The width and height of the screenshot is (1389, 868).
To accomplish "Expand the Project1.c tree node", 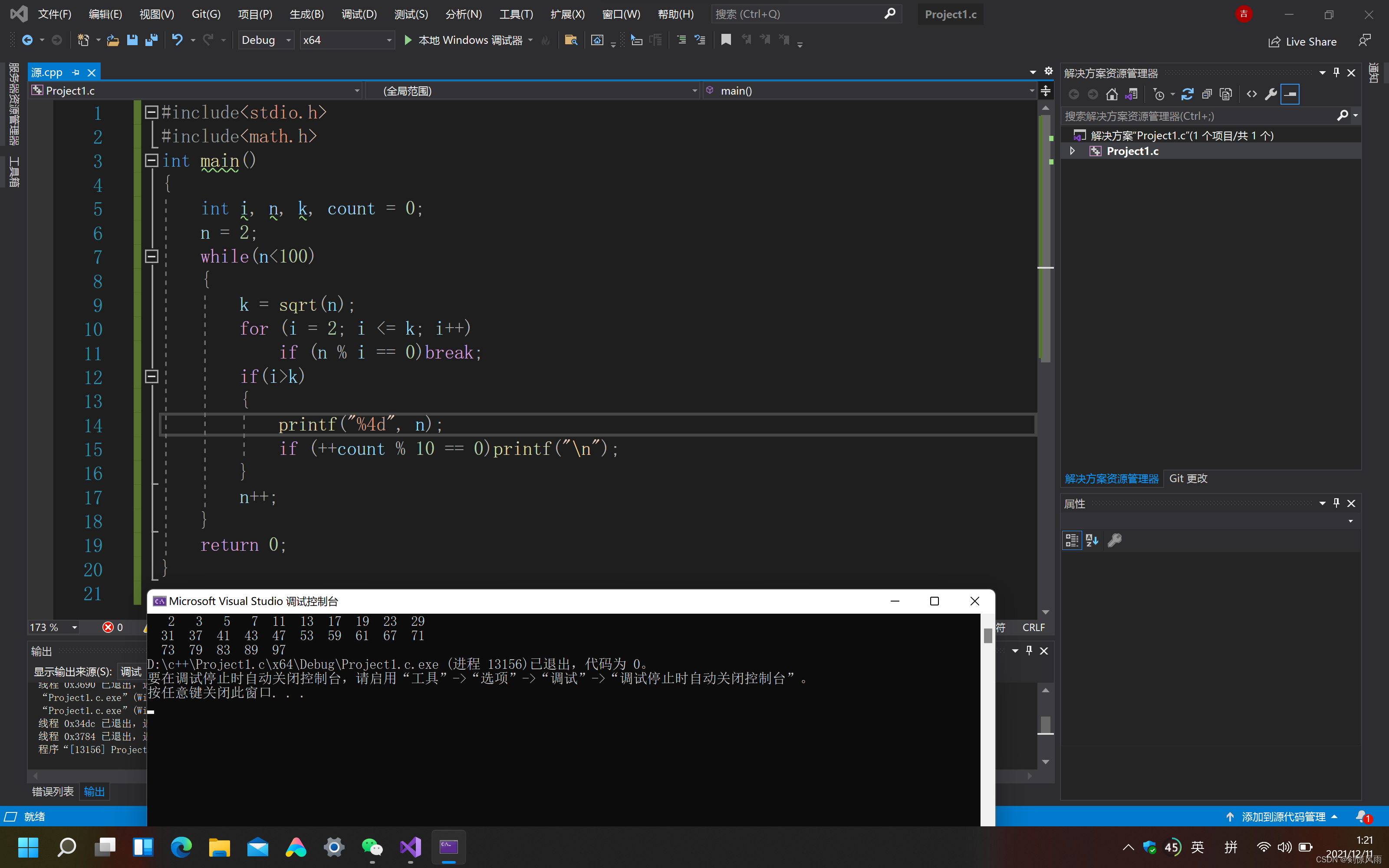I will (1072, 151).
